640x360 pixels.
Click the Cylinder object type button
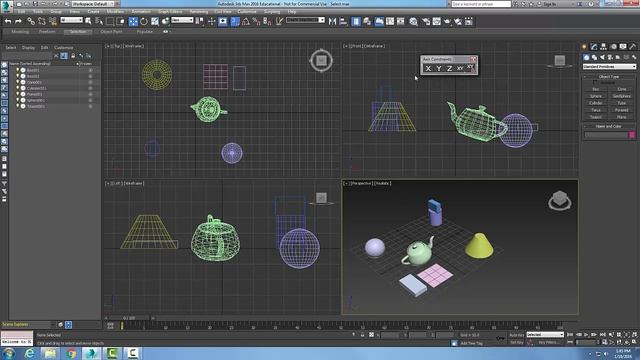tap(596, 103)
